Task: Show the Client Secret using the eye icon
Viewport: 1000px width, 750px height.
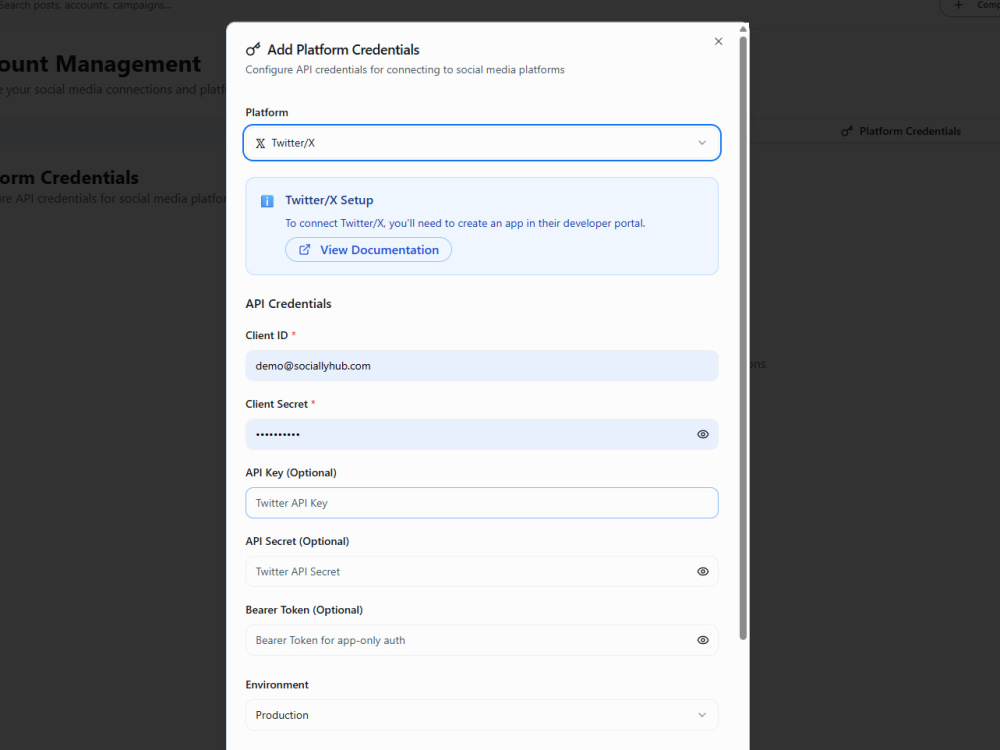Action: pyautogui.click(x=703, y=434)
